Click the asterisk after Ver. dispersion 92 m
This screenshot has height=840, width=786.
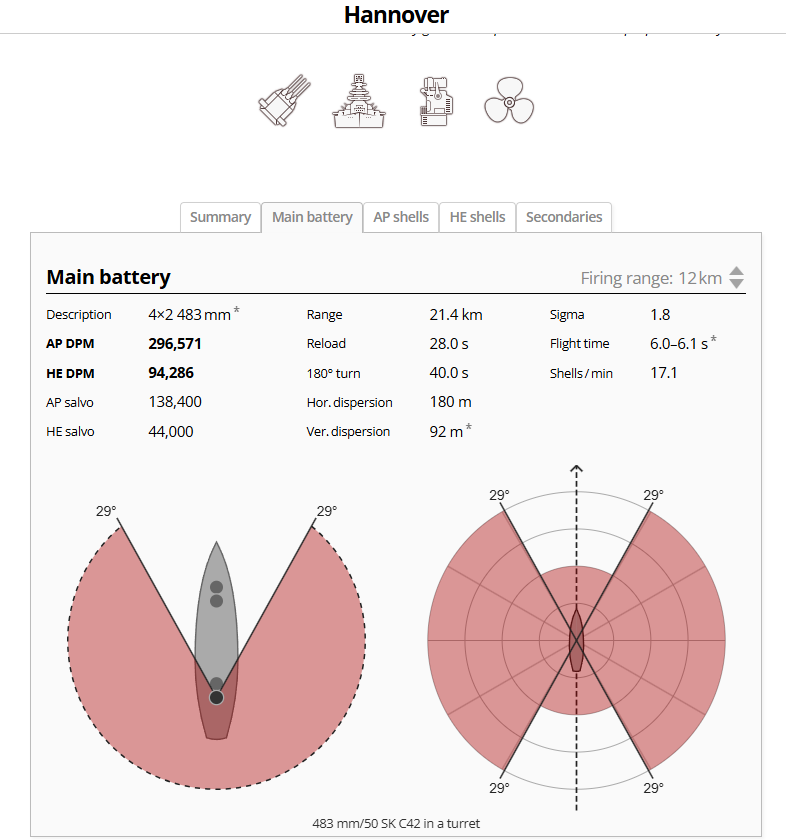(x=469, y=429)
